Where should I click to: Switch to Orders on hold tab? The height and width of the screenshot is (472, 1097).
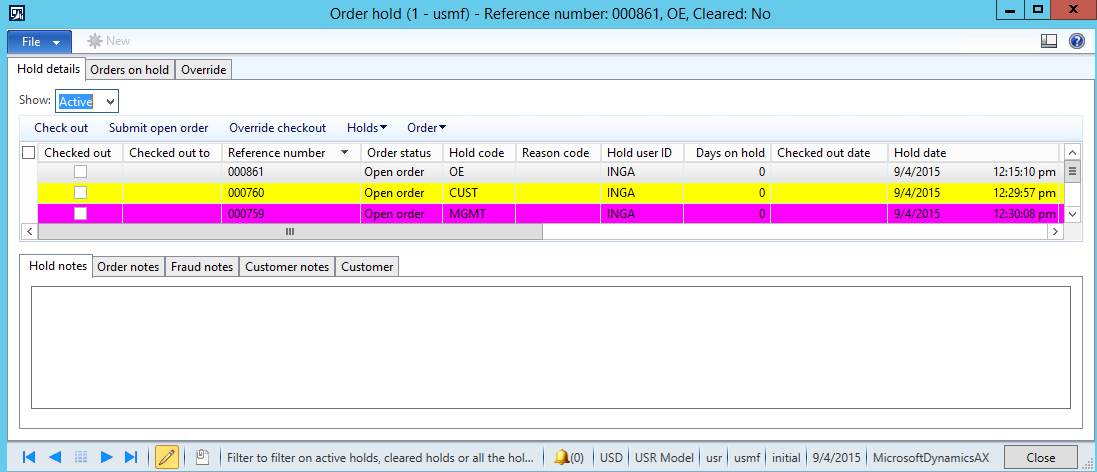pos(129,70)
